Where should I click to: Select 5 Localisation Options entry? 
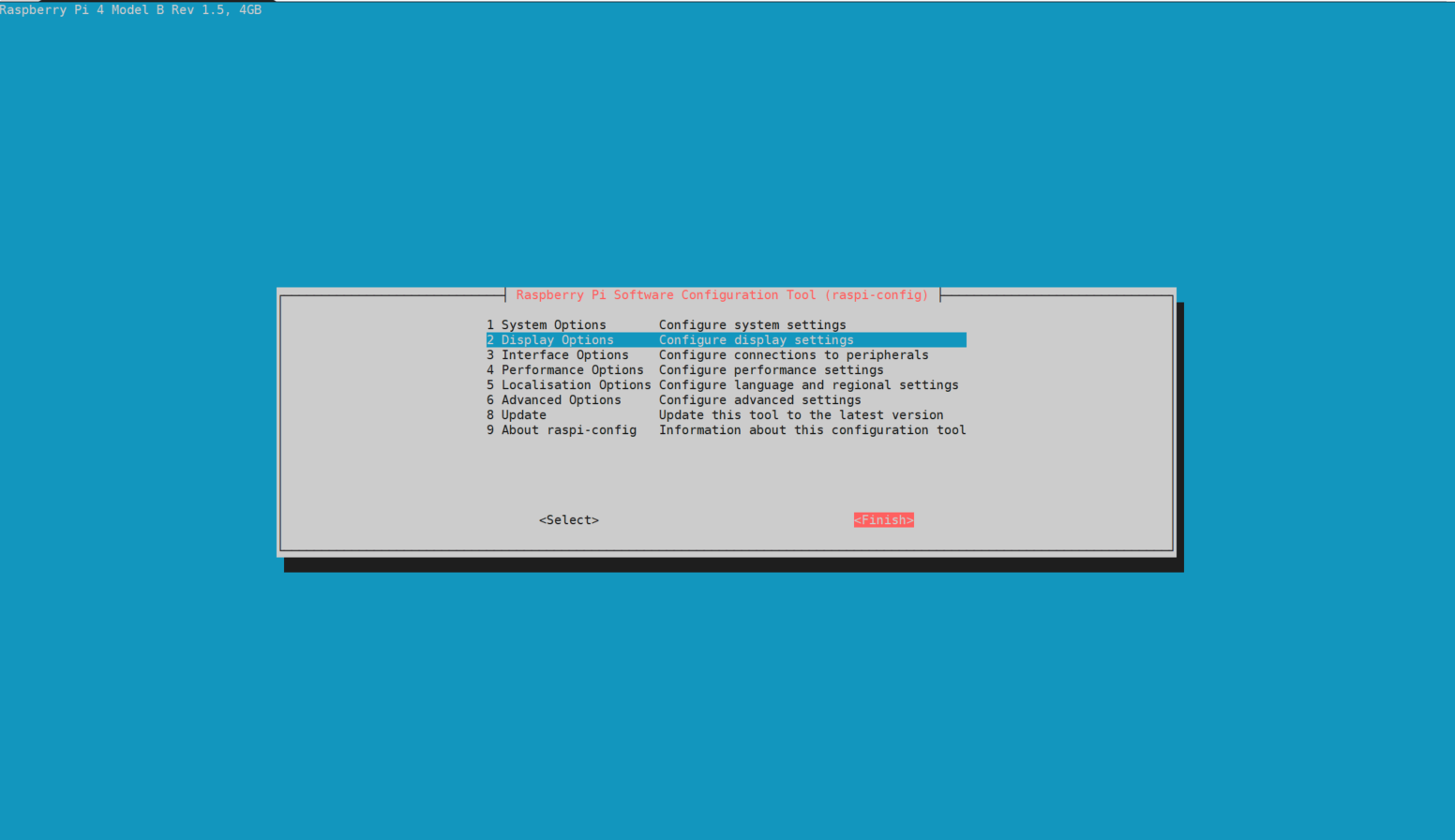coord(726,385)
